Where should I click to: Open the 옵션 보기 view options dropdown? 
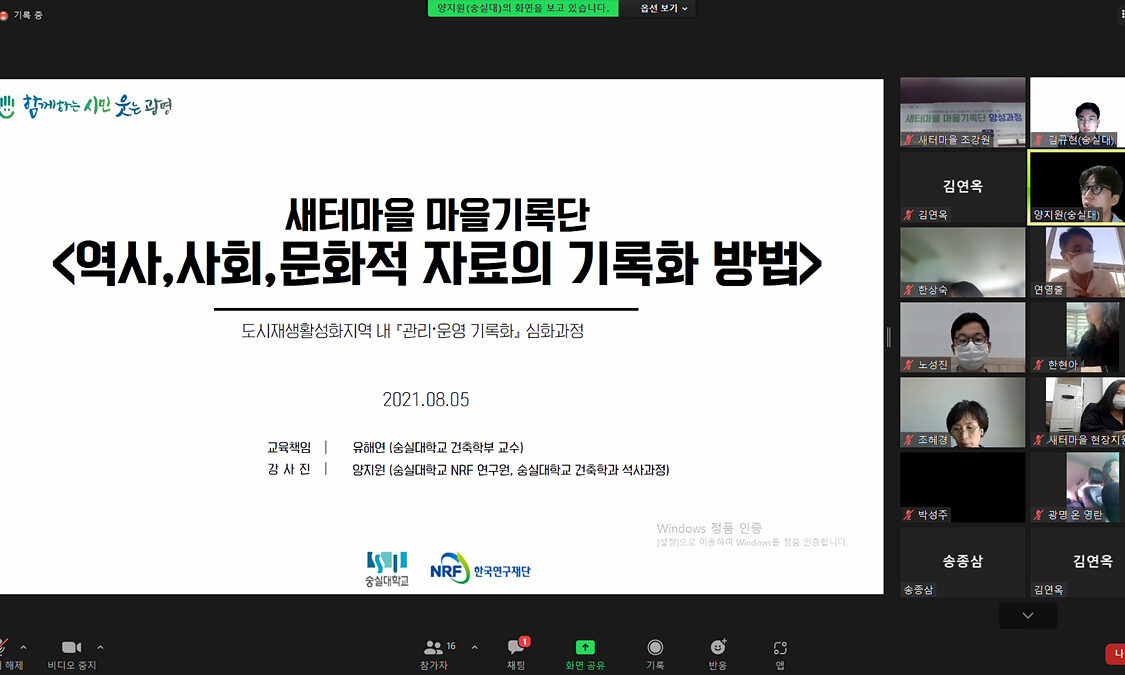pyautogui.click(x=663, y=8)
